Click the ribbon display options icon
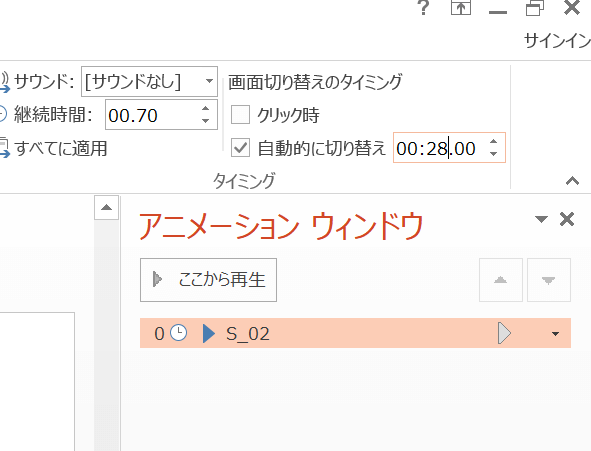Viewport: 591px width, 451px height. (461, 8)
